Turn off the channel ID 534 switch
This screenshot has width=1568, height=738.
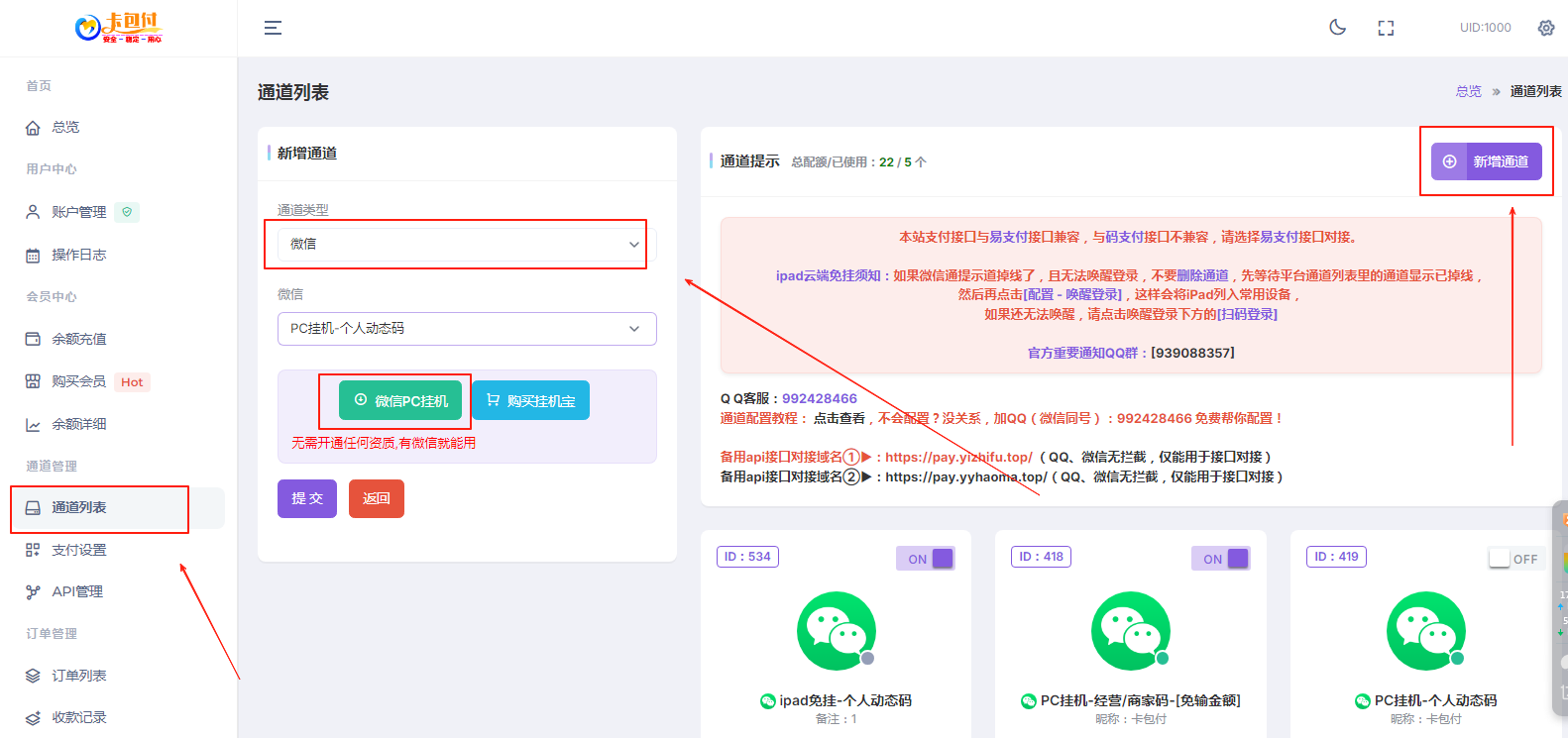925,559
